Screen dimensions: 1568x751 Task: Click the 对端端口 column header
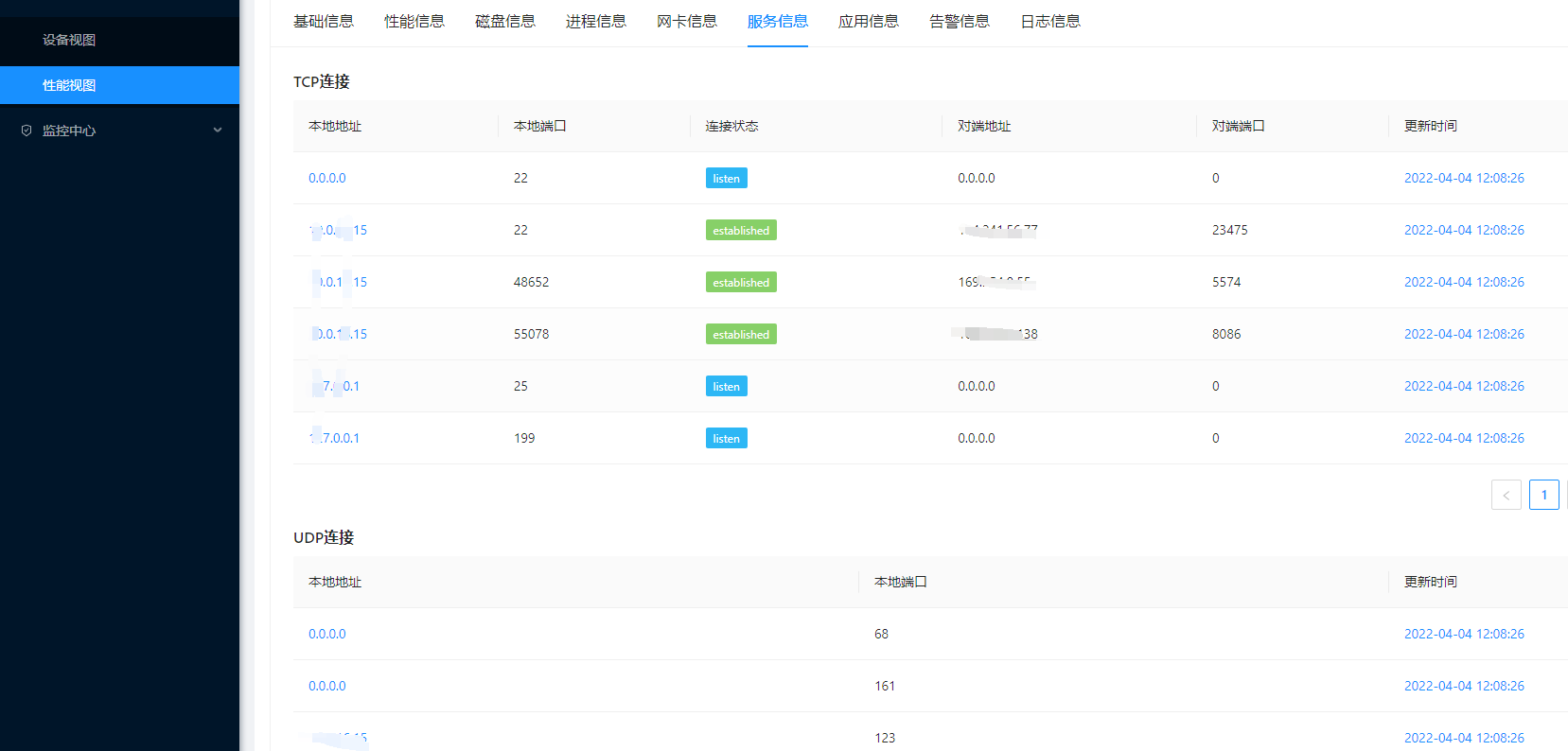(1239, 126)
